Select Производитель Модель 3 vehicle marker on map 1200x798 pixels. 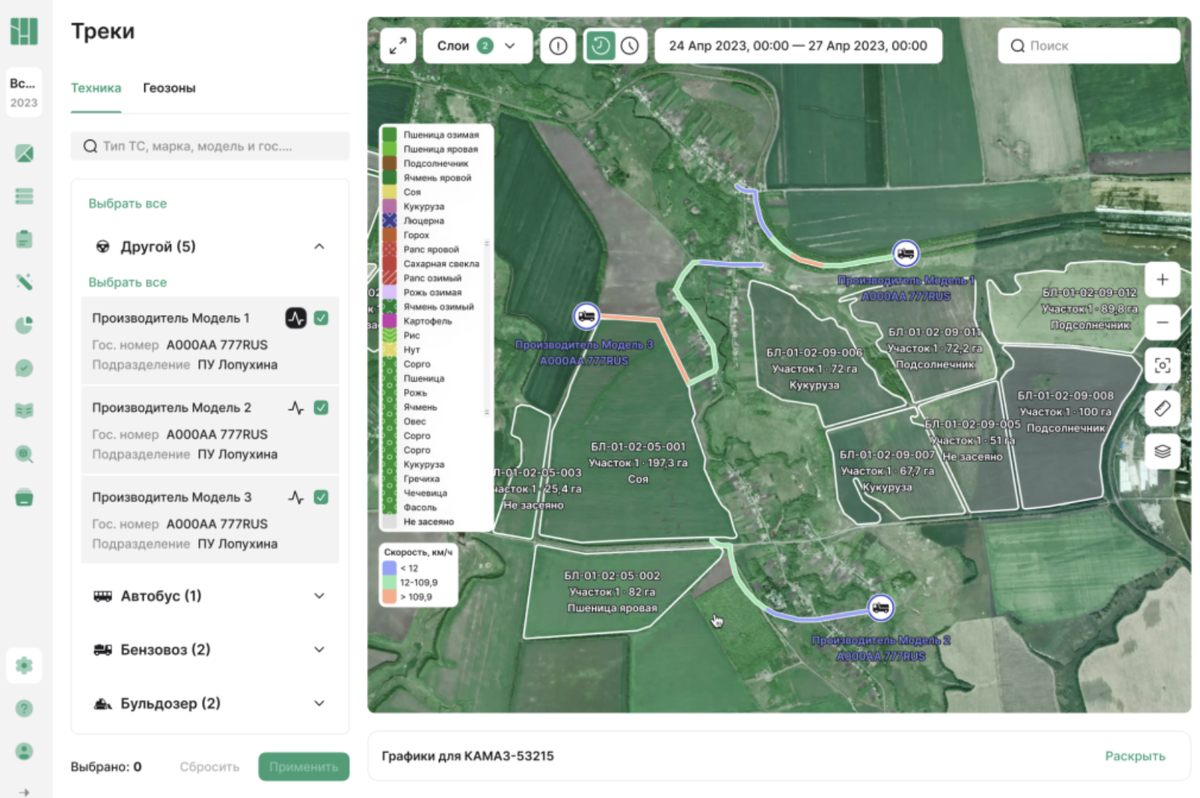coord(586,317)
